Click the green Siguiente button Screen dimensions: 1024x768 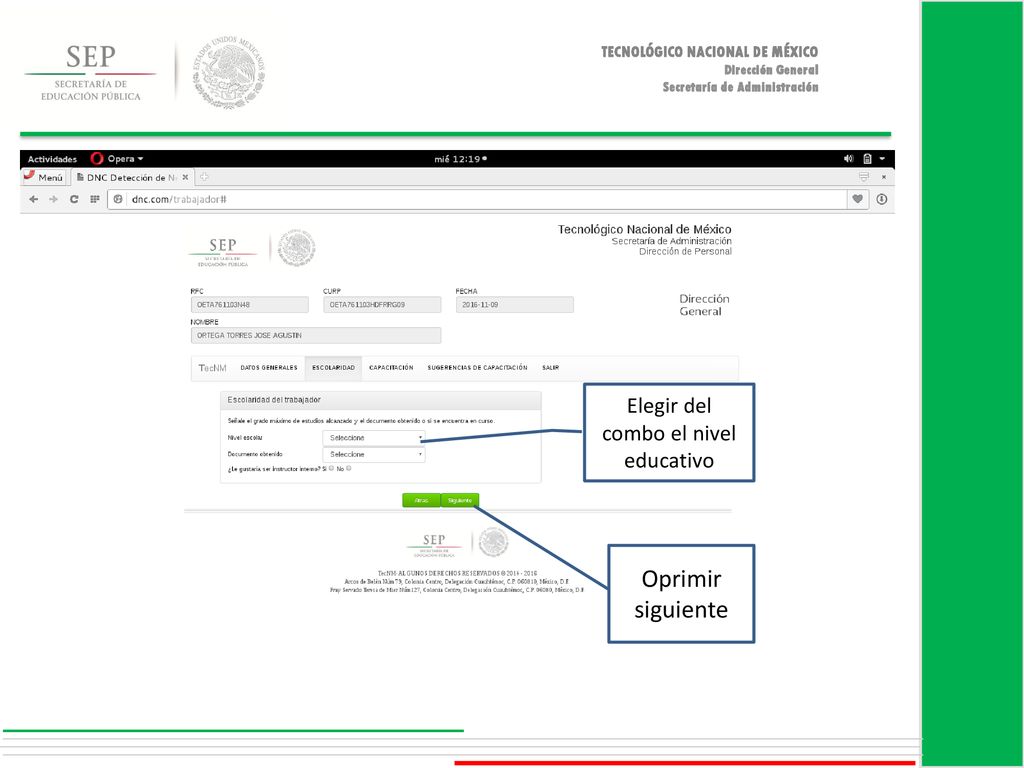click(460, 500)
